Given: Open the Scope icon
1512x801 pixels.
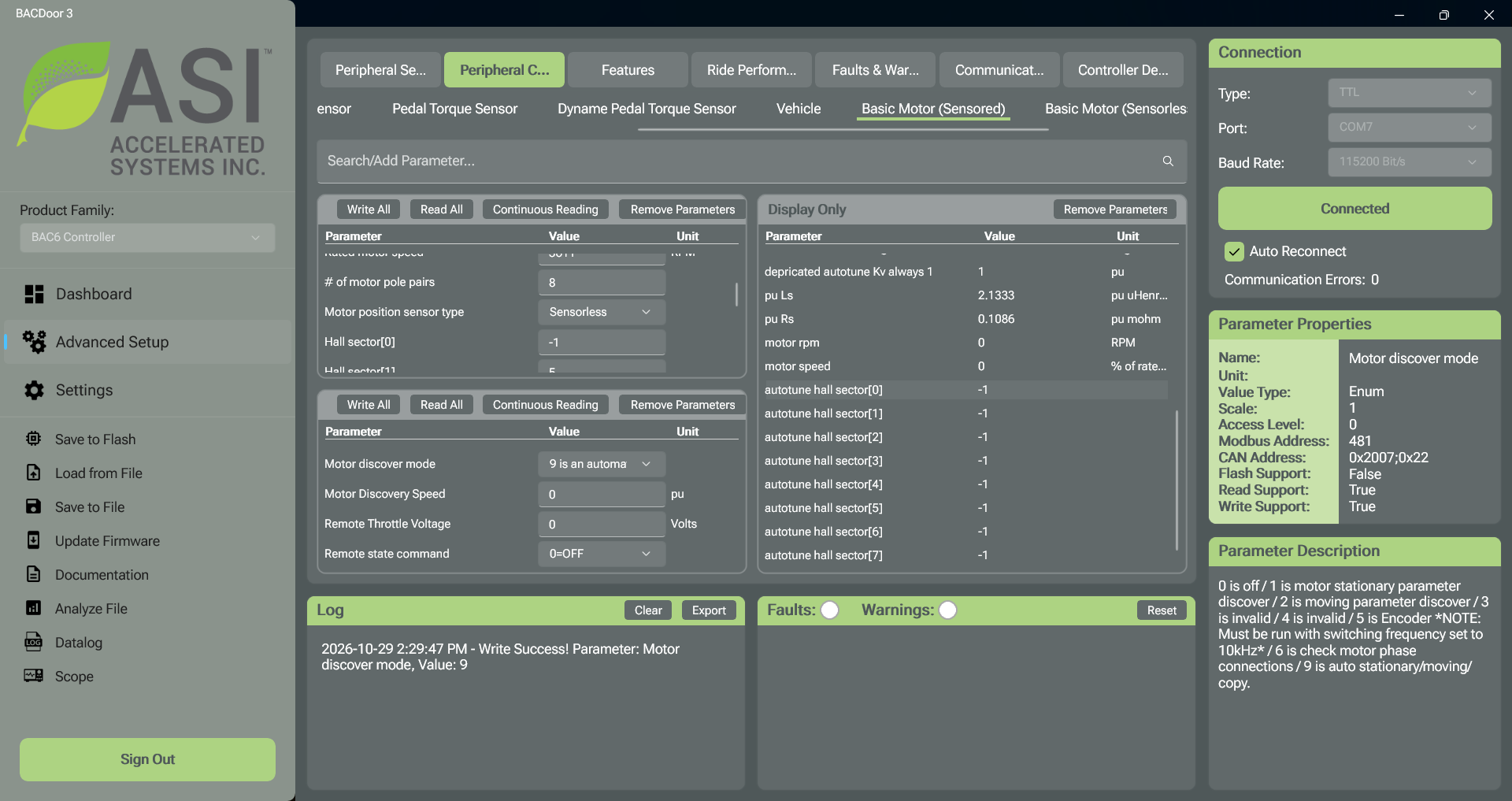Looking at the screenshot, I should click(x=33, y=676).
